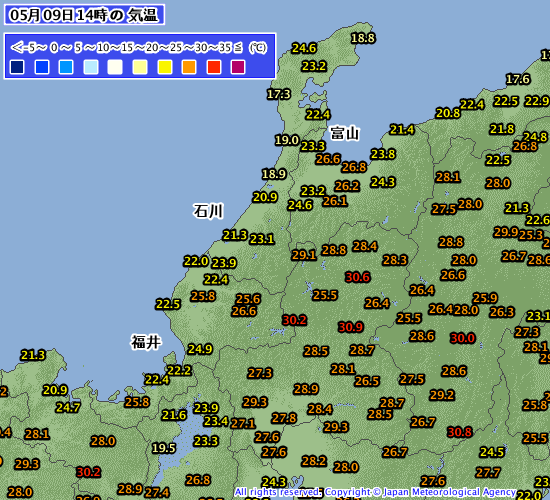Select the orange legend color square
Screen dimensions: 550x500
[x=189, y=67]
